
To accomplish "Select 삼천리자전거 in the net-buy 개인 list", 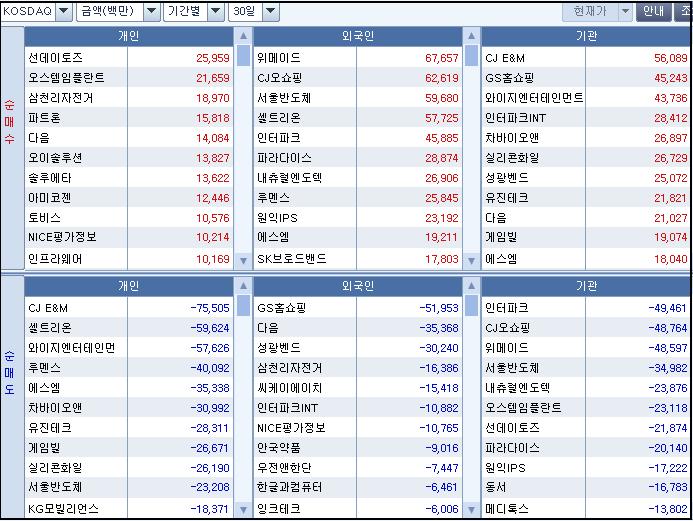I will (61, 98).
